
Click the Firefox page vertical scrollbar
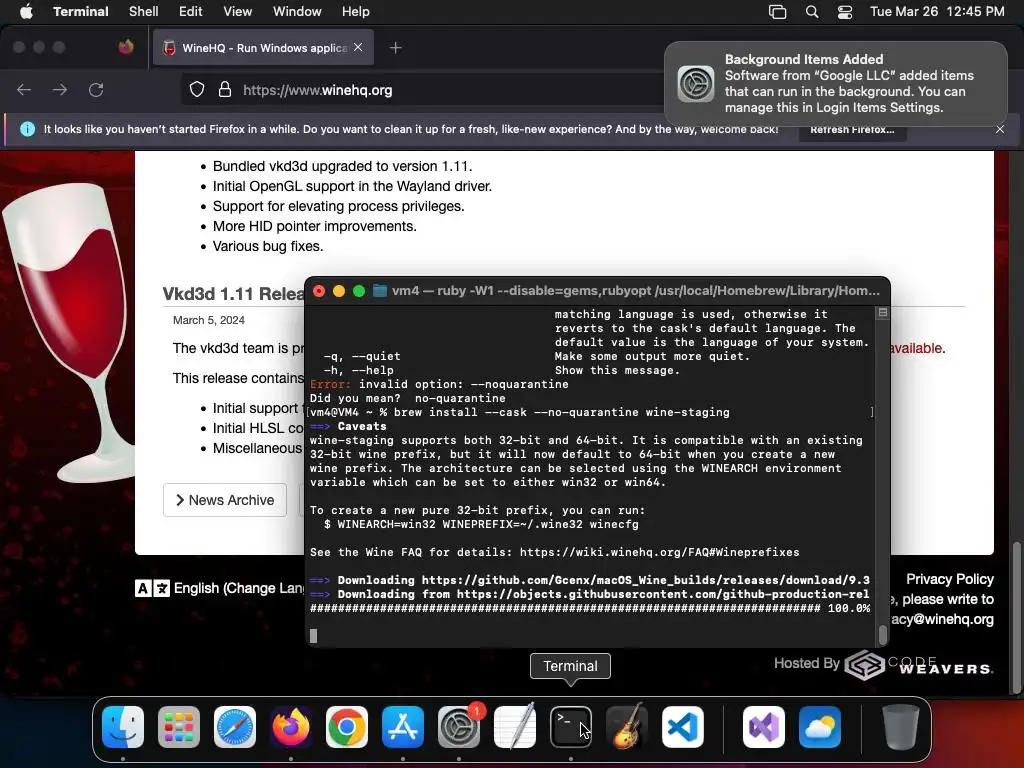[x=1016, y=617]
